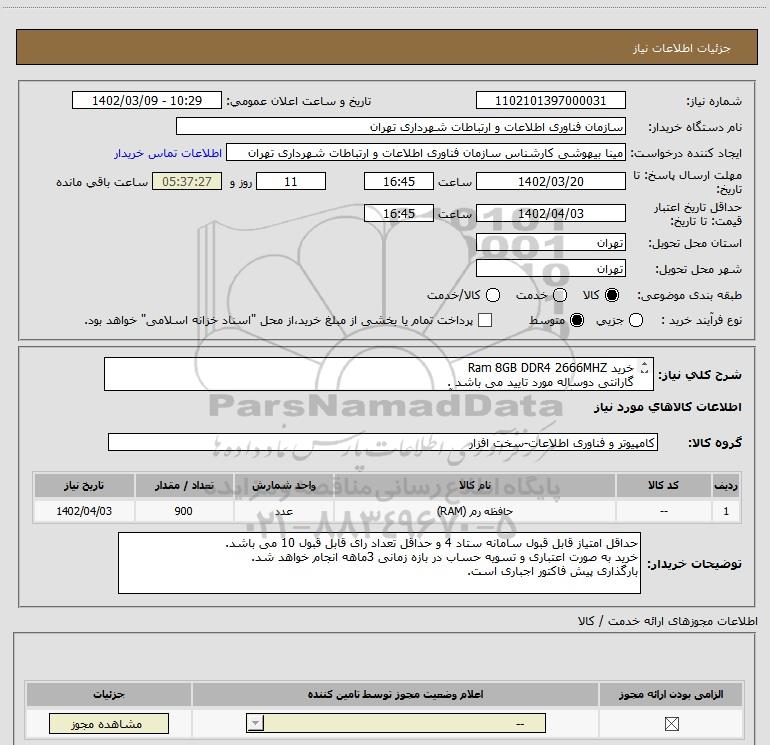Click the کد کالا column header

click(663, 485)
